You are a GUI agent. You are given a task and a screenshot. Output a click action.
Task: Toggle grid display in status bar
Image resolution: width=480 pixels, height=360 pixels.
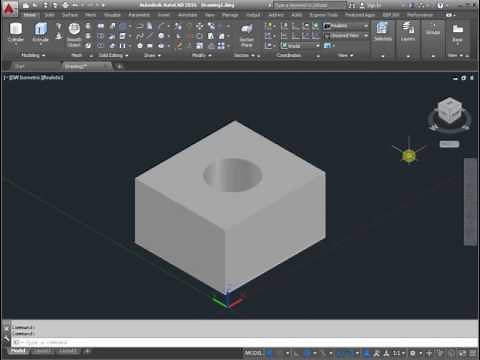pos(270,353)
